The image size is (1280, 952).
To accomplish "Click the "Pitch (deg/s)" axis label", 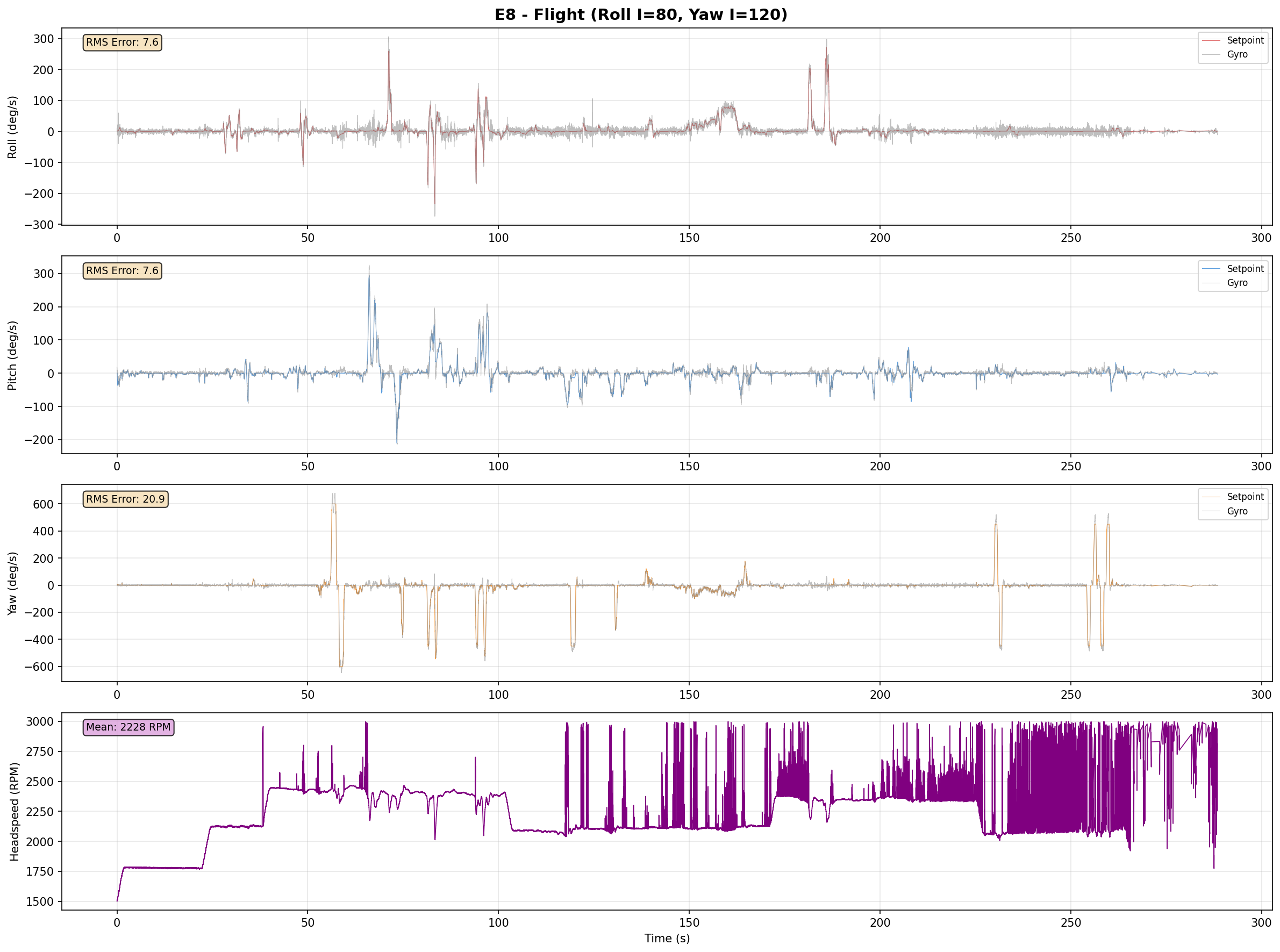I will 13,355.
